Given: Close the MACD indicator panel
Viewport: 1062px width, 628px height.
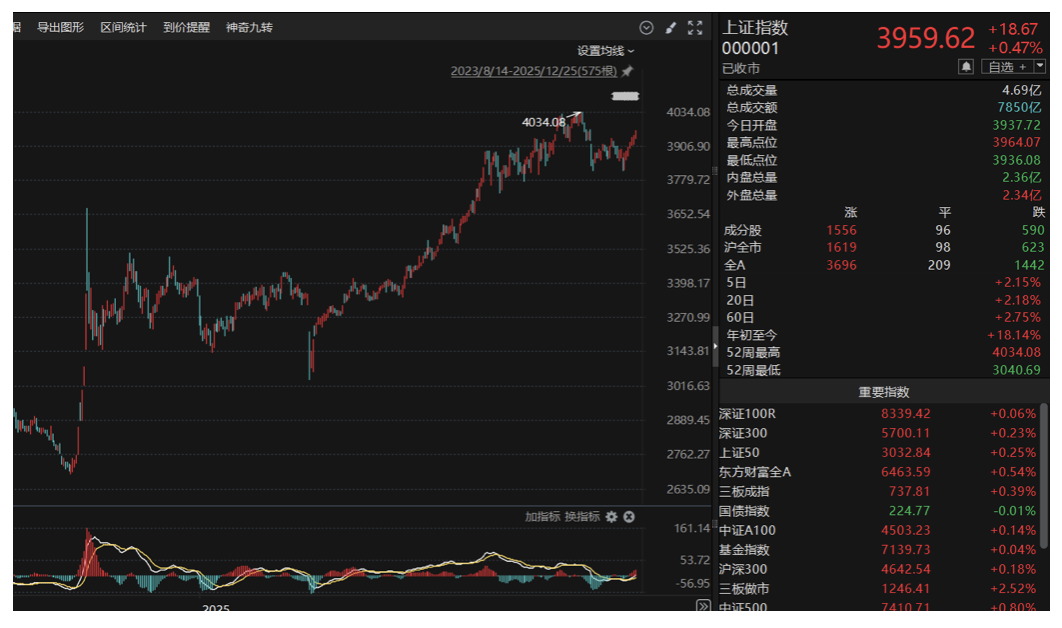Looking at the screenshot, I should (629, 517).
